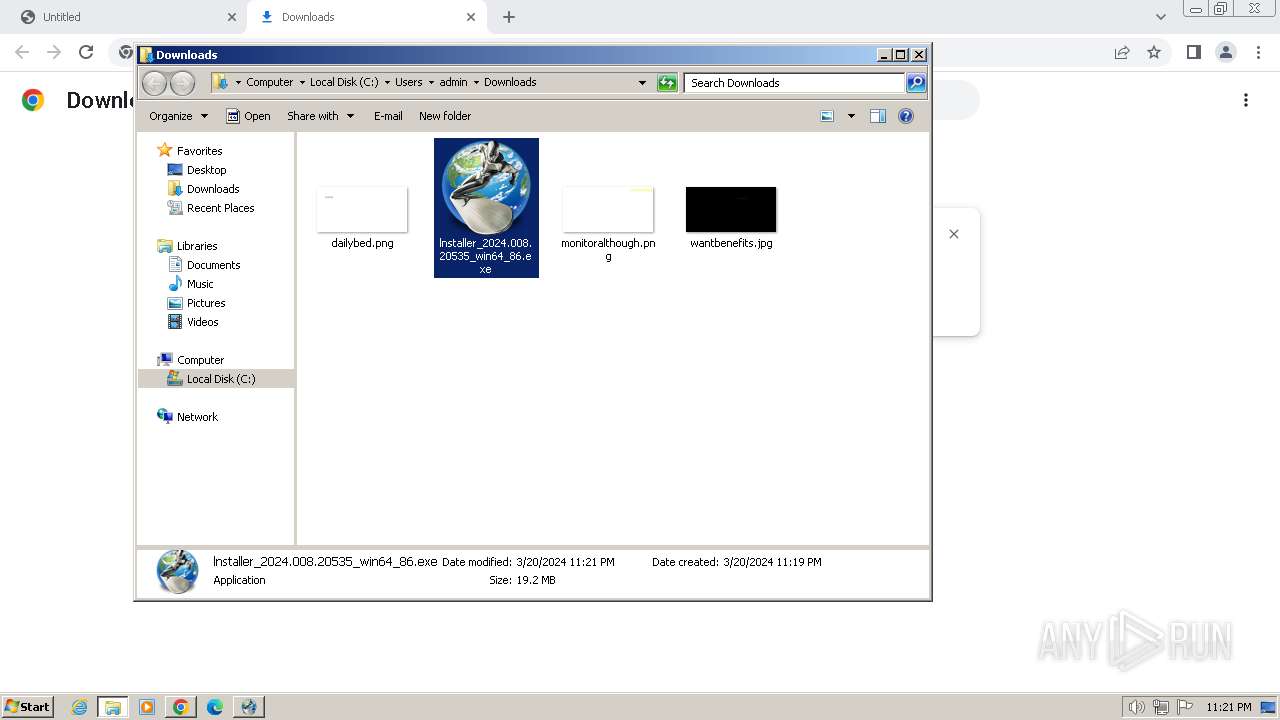Viewport: 1280px width, 720px height.
Task: Expand the address bar history dropdown
Action: (x=642, y=83)
